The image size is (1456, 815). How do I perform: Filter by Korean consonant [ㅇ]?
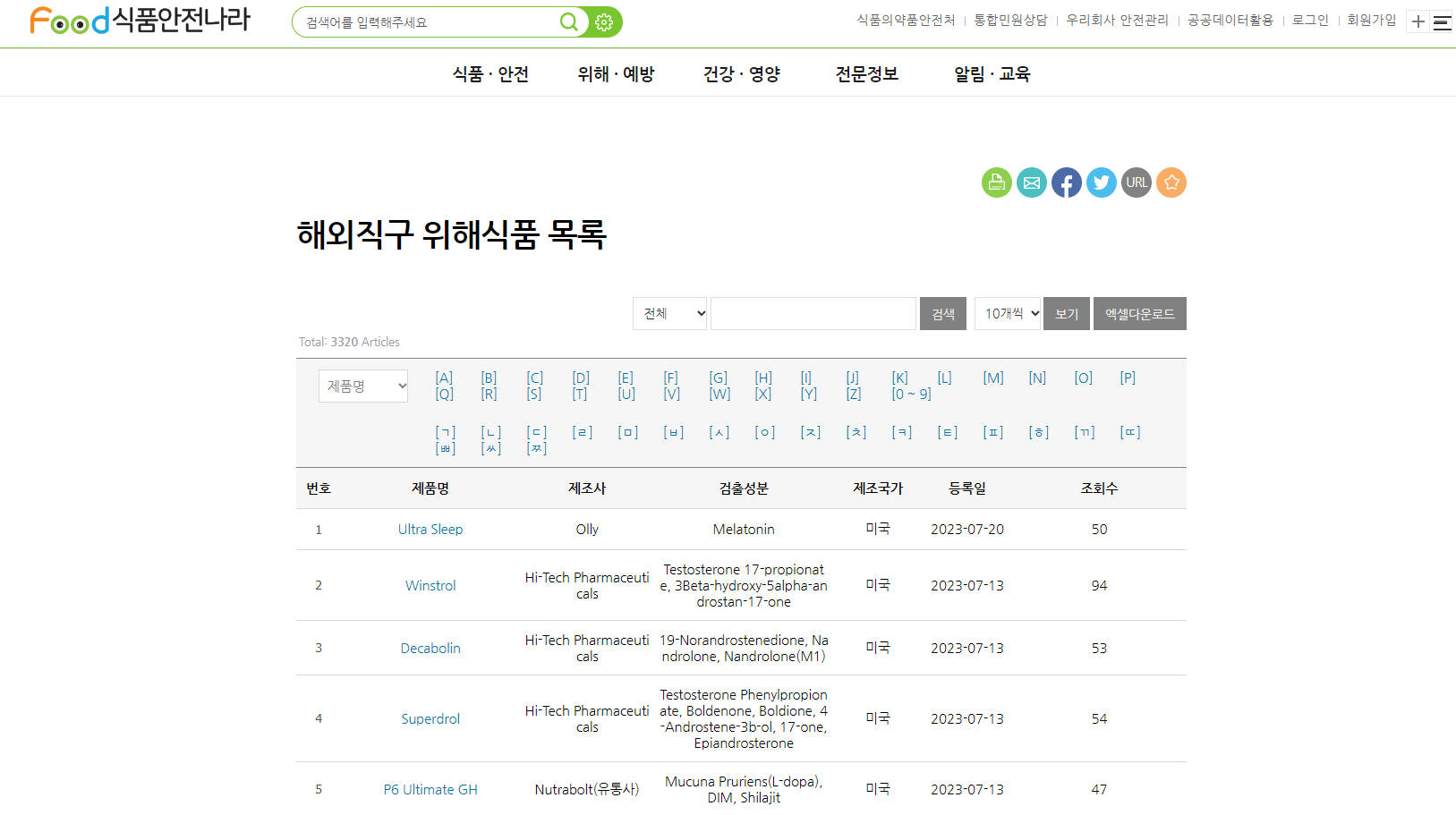764,432
